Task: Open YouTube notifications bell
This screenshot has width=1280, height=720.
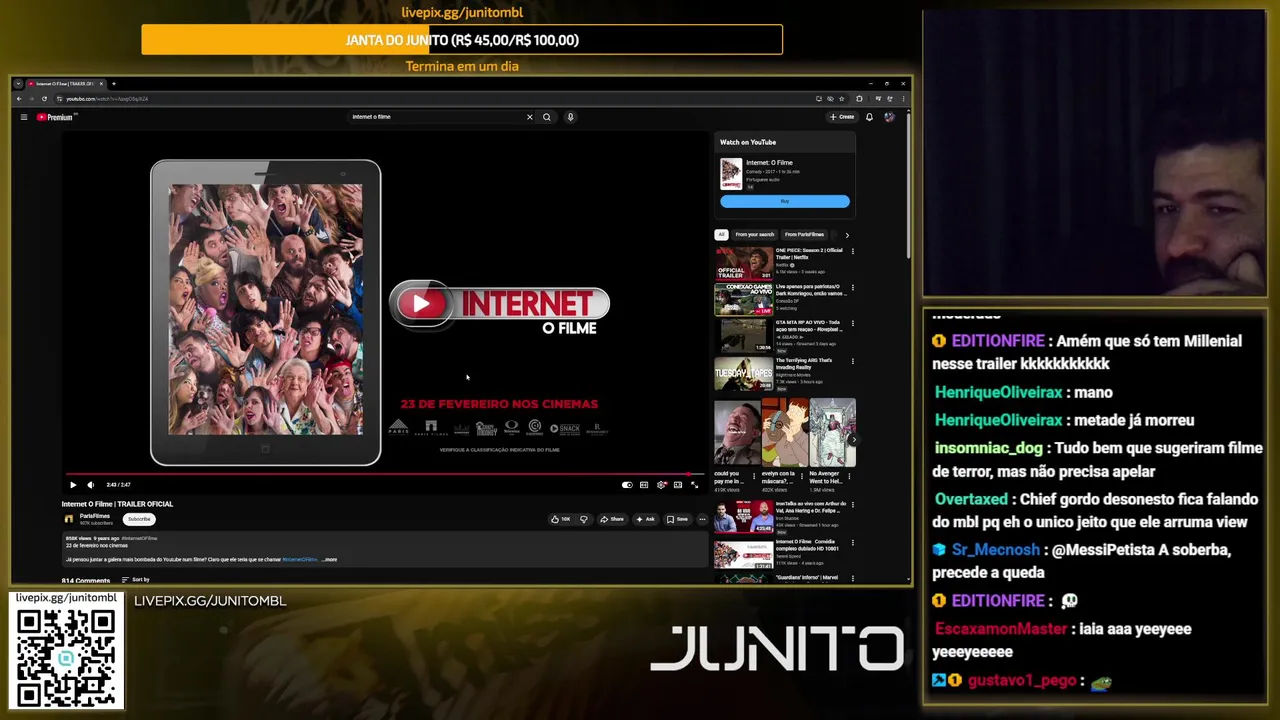Action: (869, 117)
